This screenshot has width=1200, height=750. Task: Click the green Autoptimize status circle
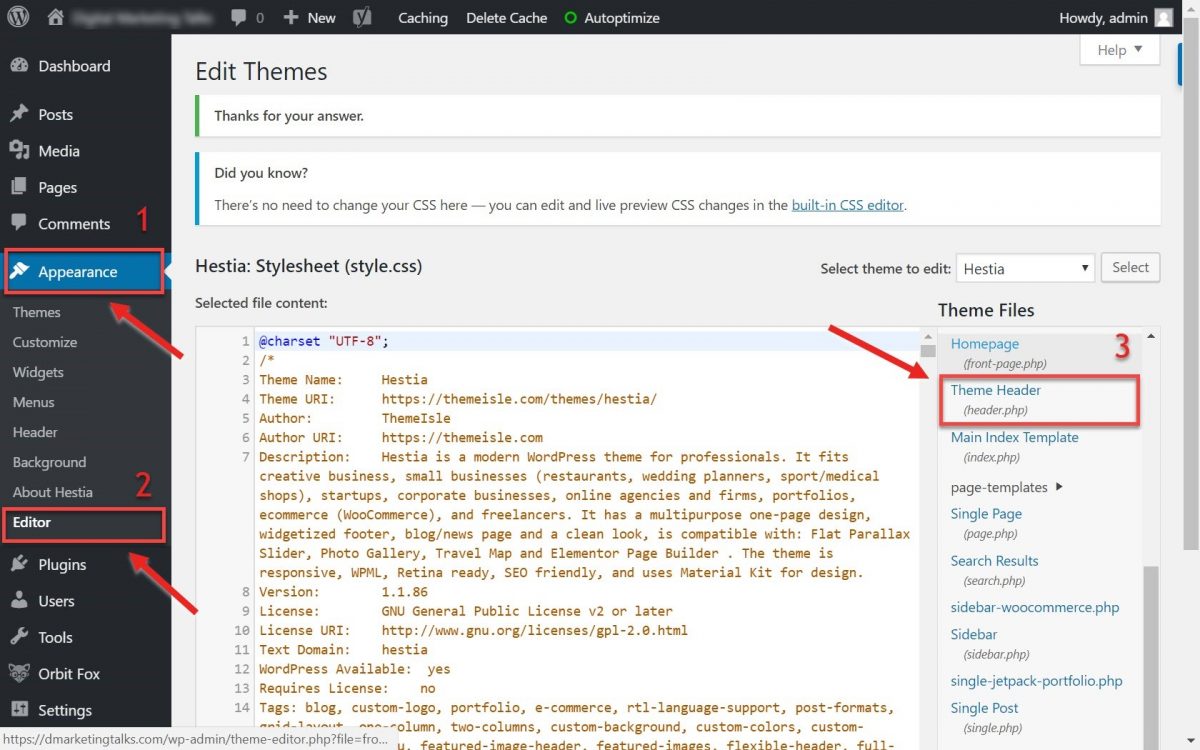[x=571, y=18]
